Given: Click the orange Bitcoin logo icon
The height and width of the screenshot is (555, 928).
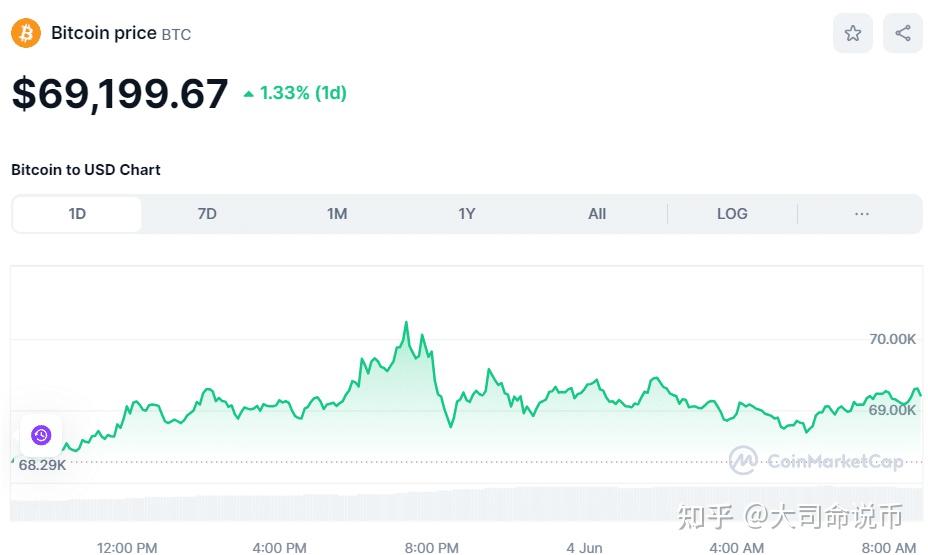Looking at the screenshot, I should pyautogui.click(x=26, y=33).
